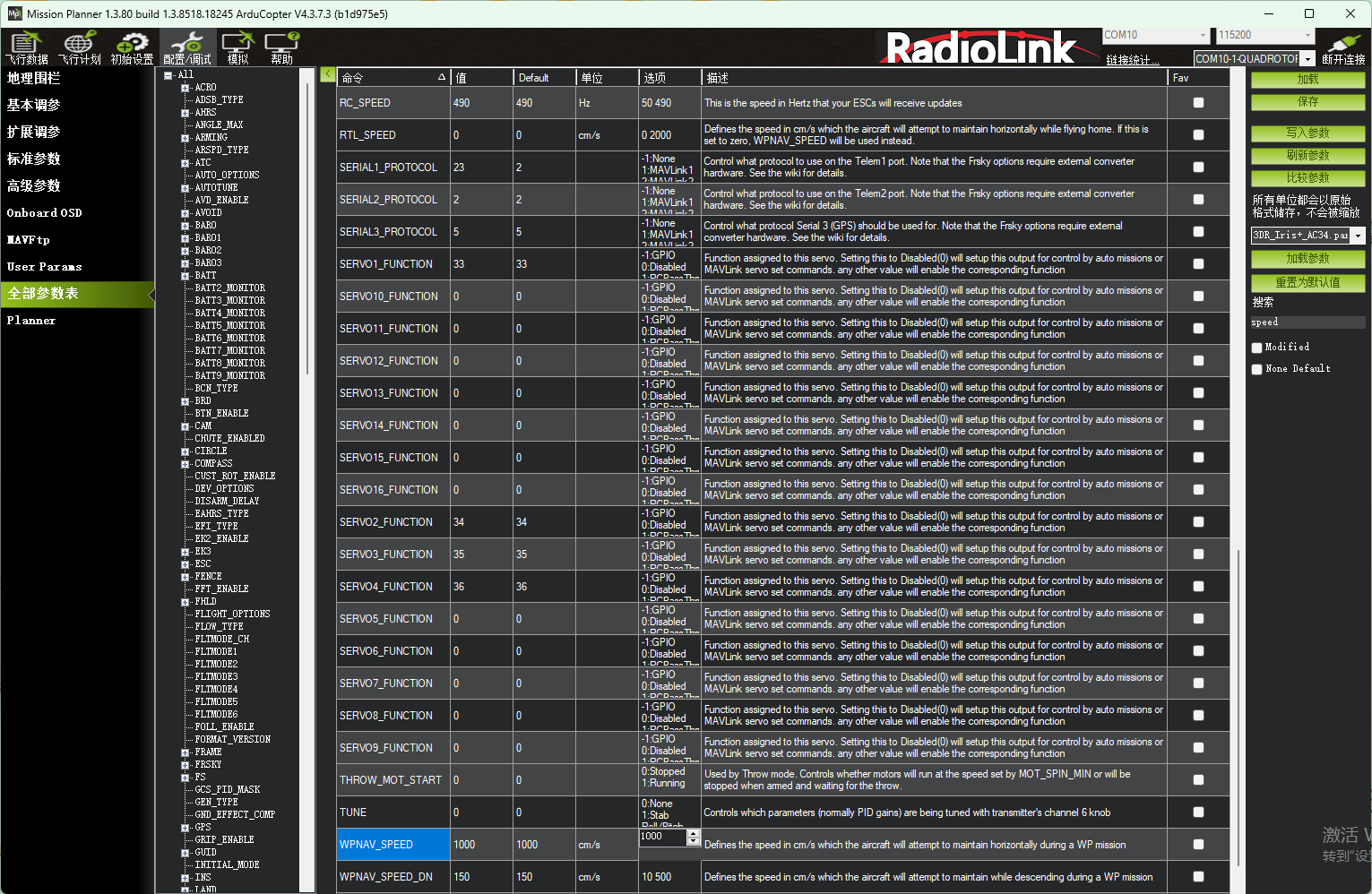Image resolution: width=1372 pixels, height=894 pixels.
Task: Open the 飞行计划 flight plan screen
Action: [x=79, y=47]
